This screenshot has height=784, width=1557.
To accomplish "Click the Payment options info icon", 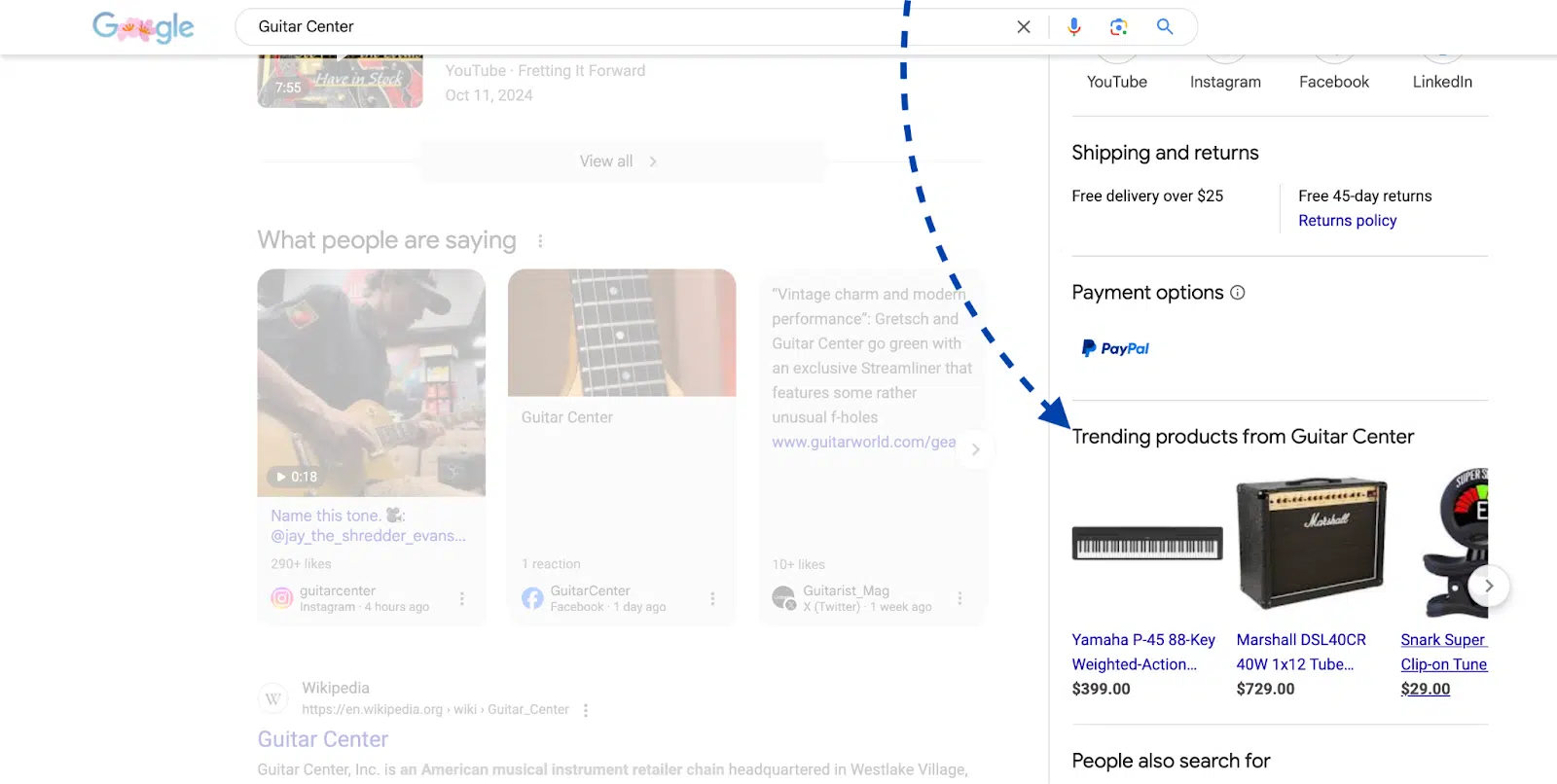I will pos(1238,293).
